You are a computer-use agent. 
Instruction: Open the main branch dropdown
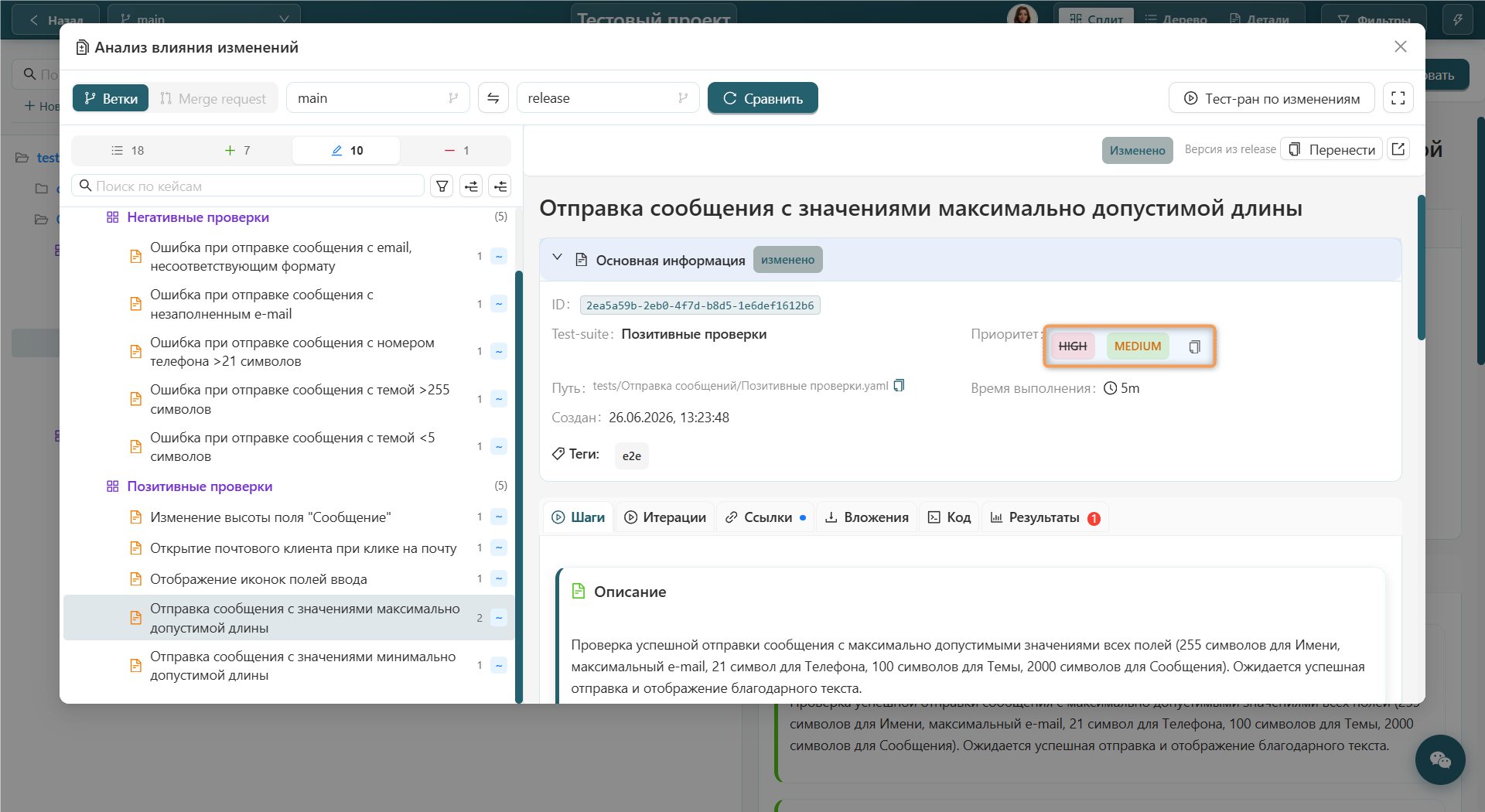pyautogui.click(x=377, y=98)
